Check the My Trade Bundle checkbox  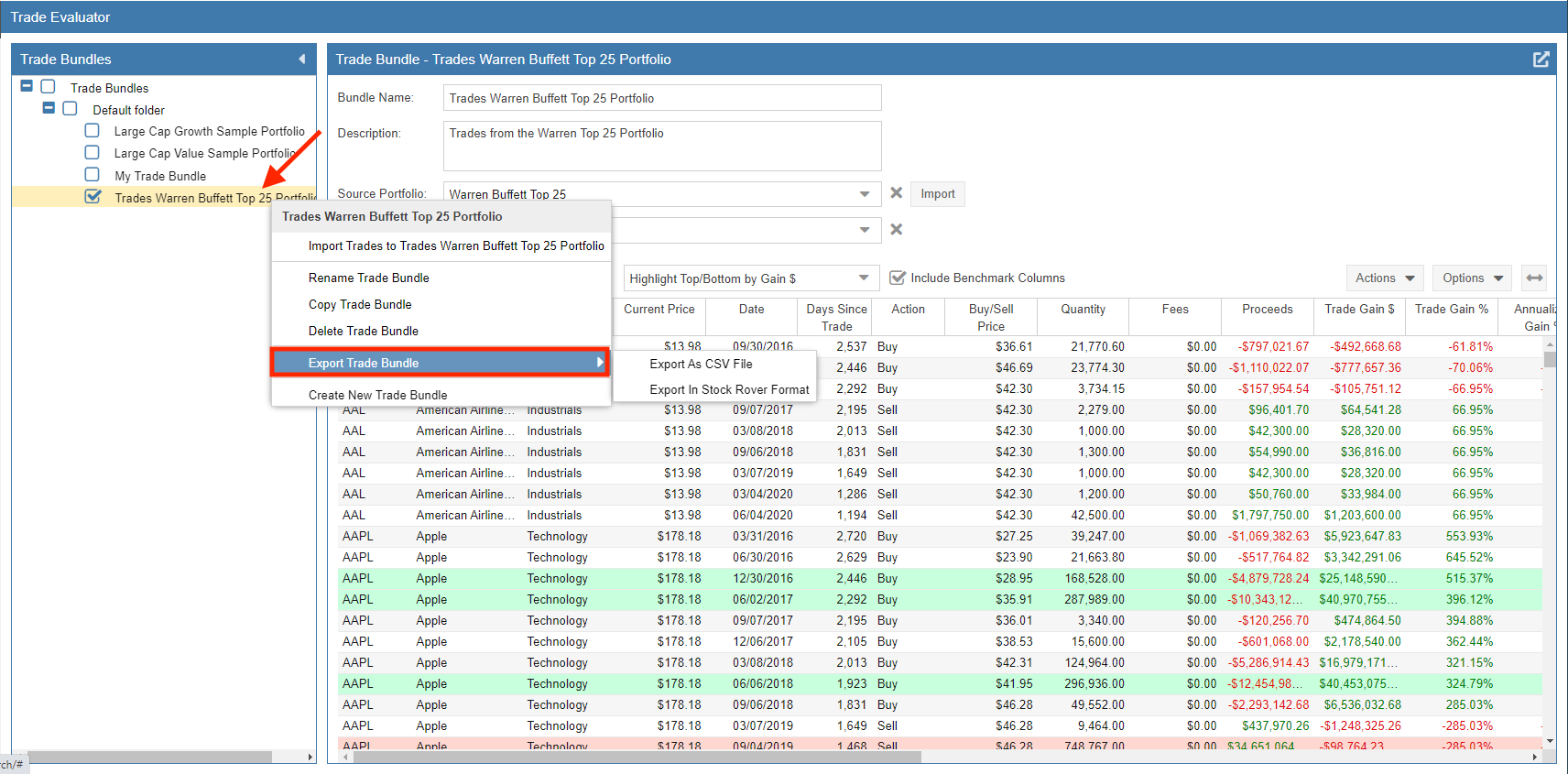click(x=93, y=174)
